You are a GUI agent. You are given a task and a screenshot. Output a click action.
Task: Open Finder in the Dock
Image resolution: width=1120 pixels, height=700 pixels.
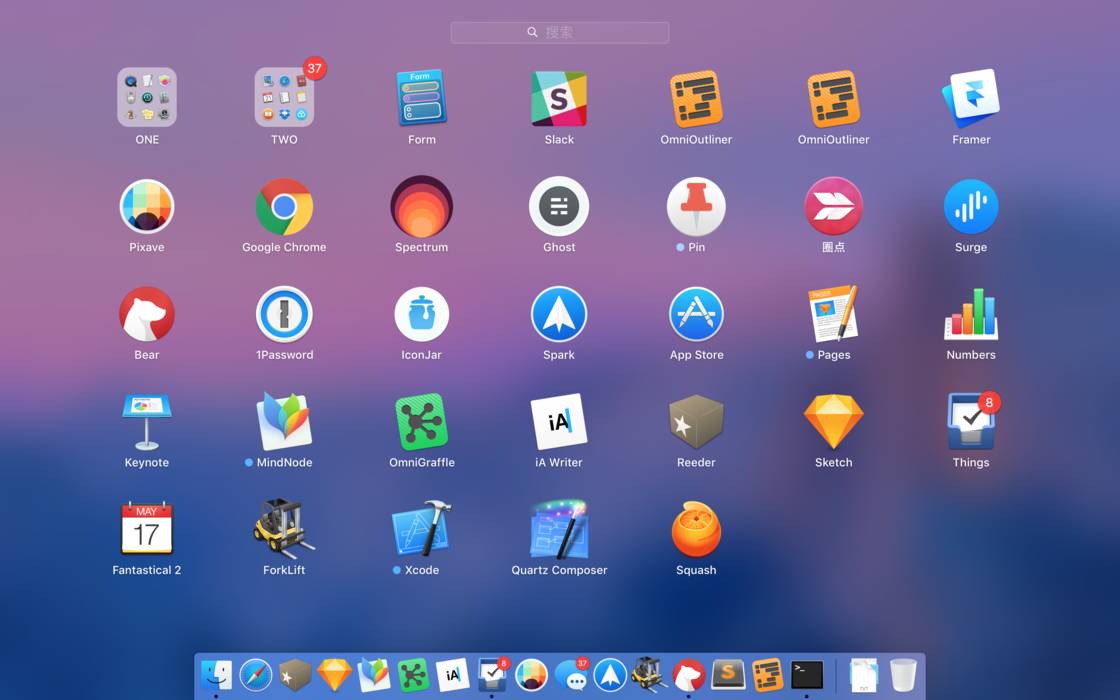tap(216, 675)
